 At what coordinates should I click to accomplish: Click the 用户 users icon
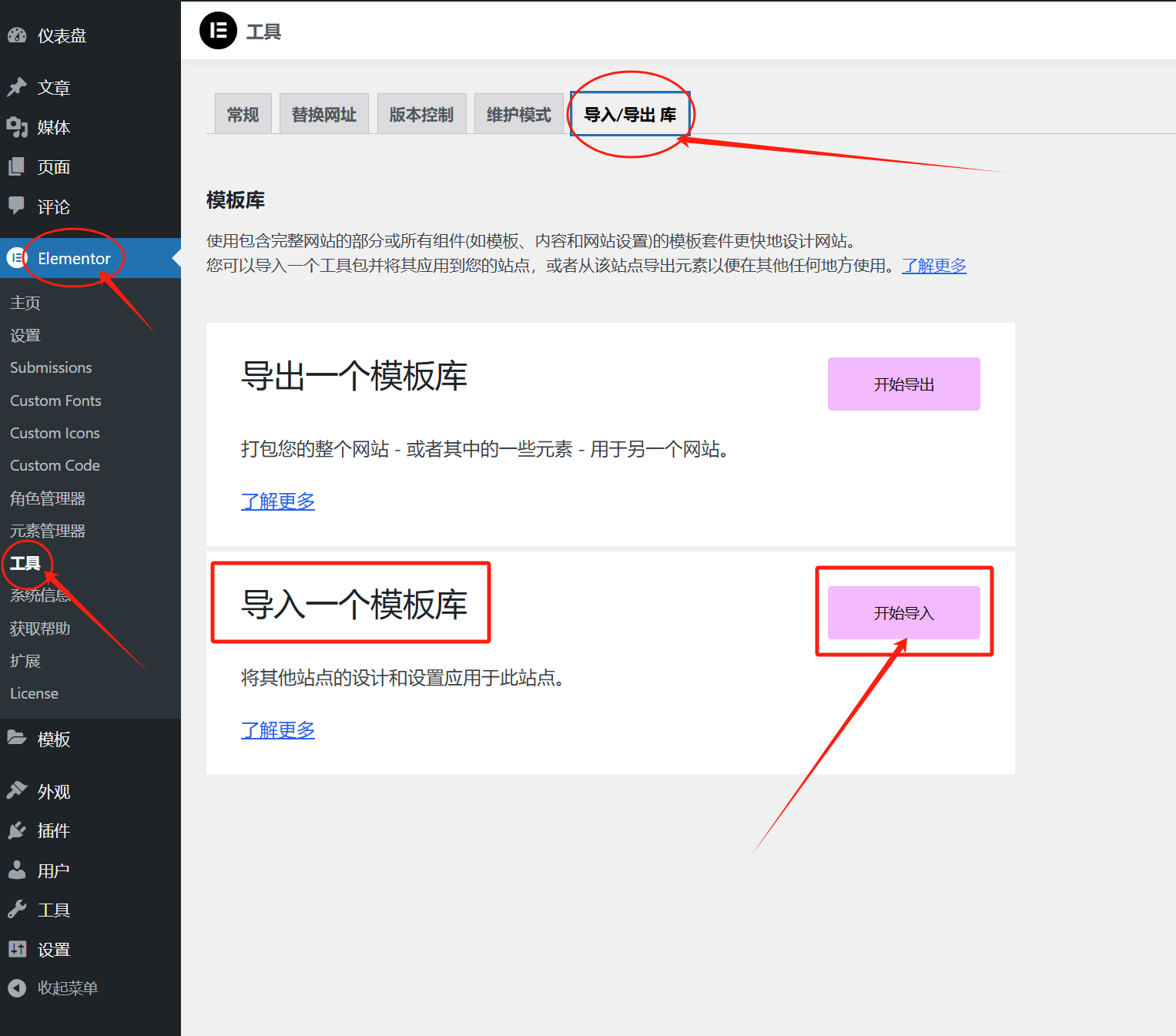tap(17, 870)
